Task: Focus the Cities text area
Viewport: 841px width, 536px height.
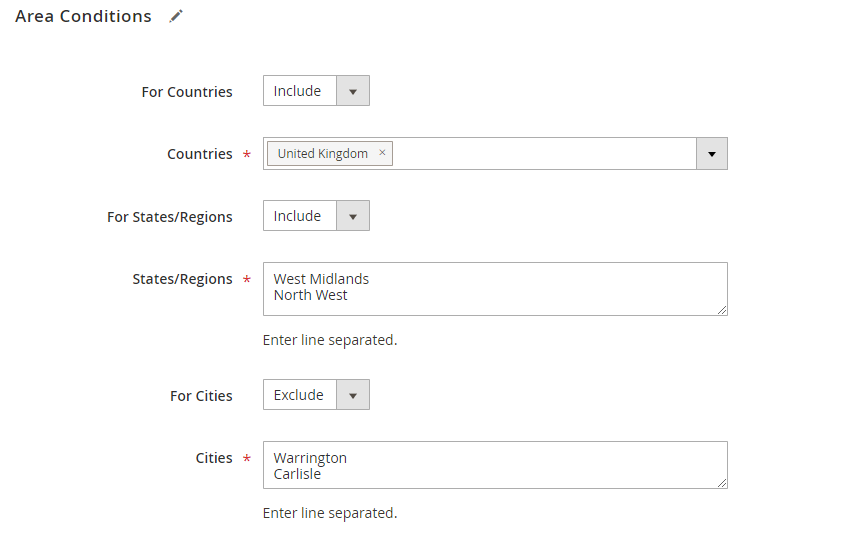Action: click(x=494, y=465)
